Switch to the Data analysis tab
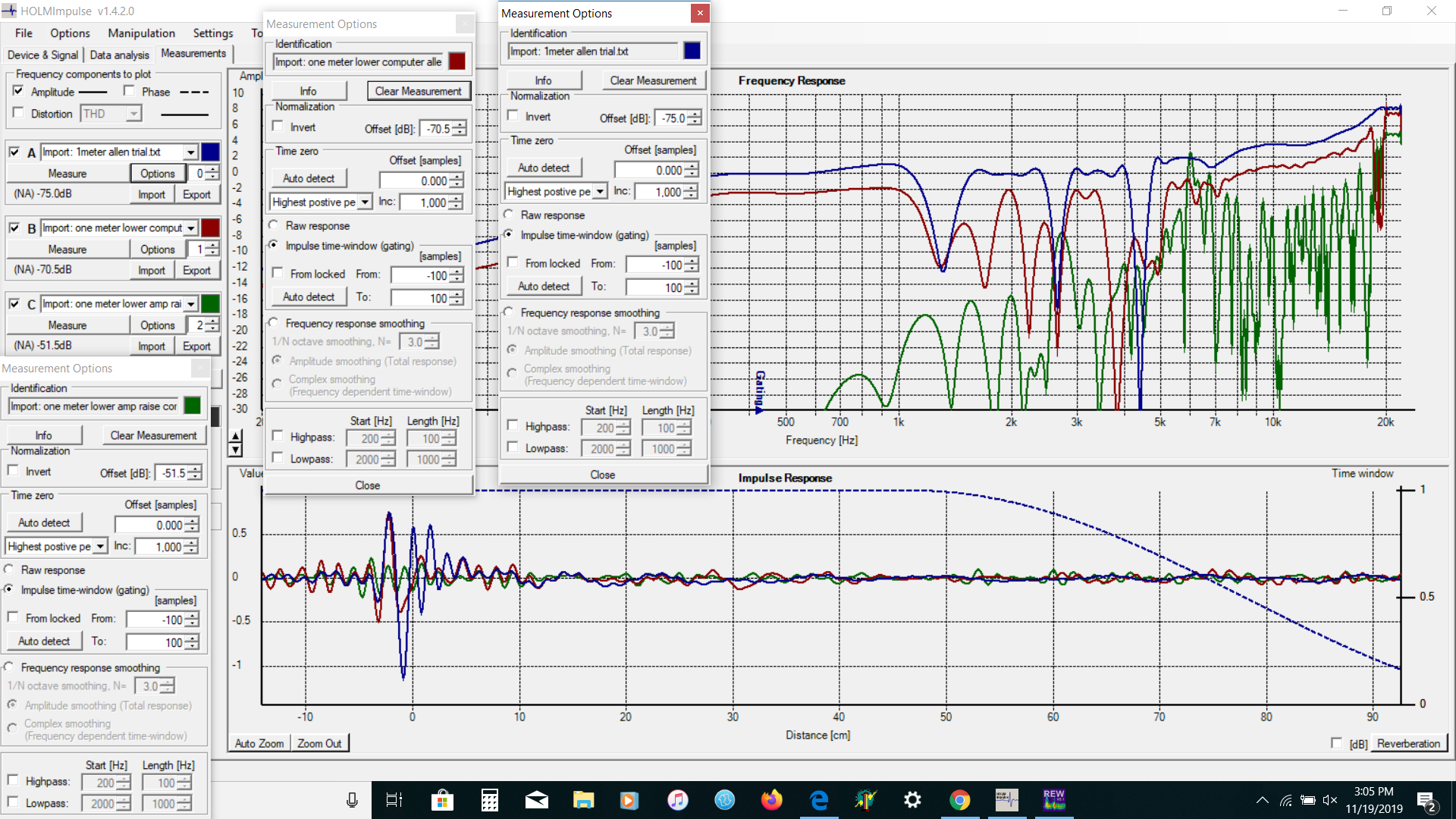1456x819 pixels. 119,55
